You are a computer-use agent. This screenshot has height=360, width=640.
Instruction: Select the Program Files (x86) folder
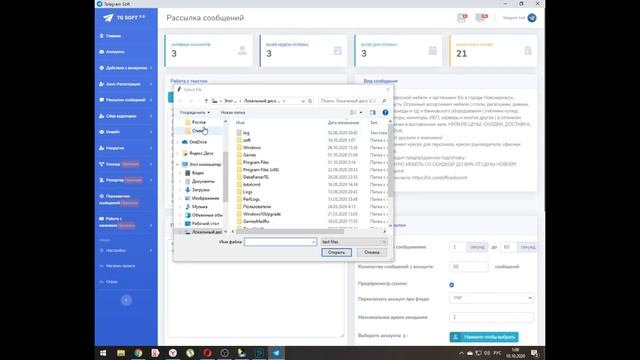261,170
